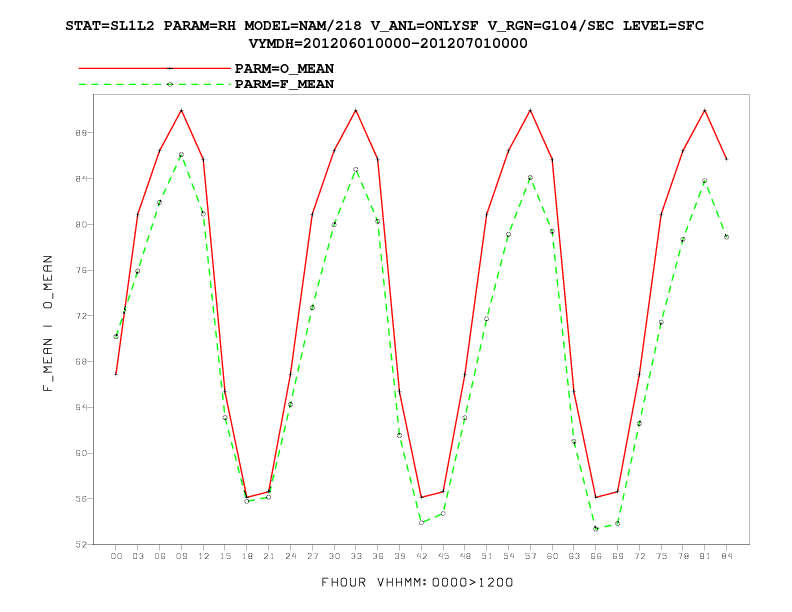Click the x-axis tick label 57
Viewport: 792px width, 612px height.
530,556
